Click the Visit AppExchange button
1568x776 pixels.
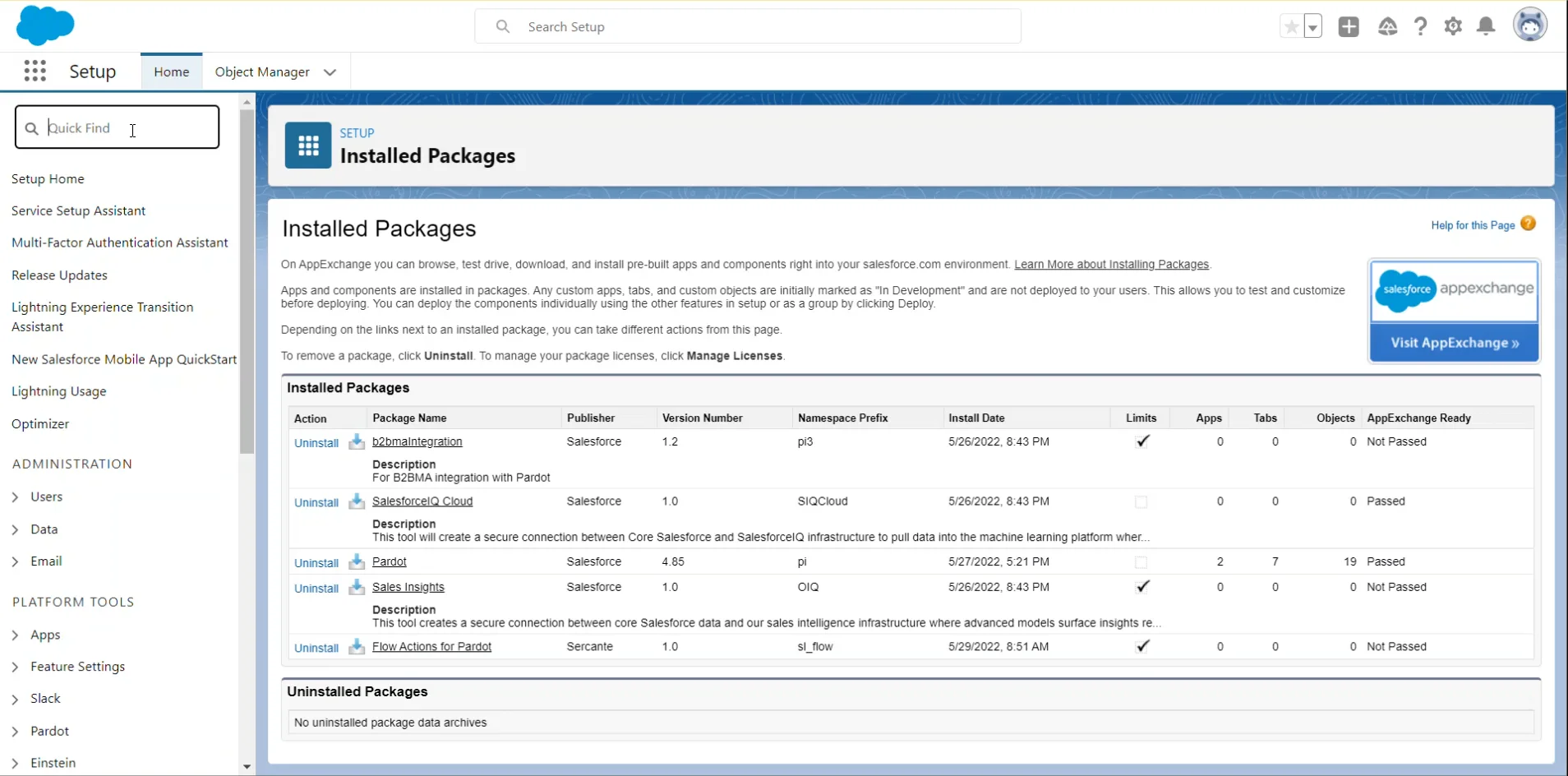pyautogui.click(x=1453, y=343)
